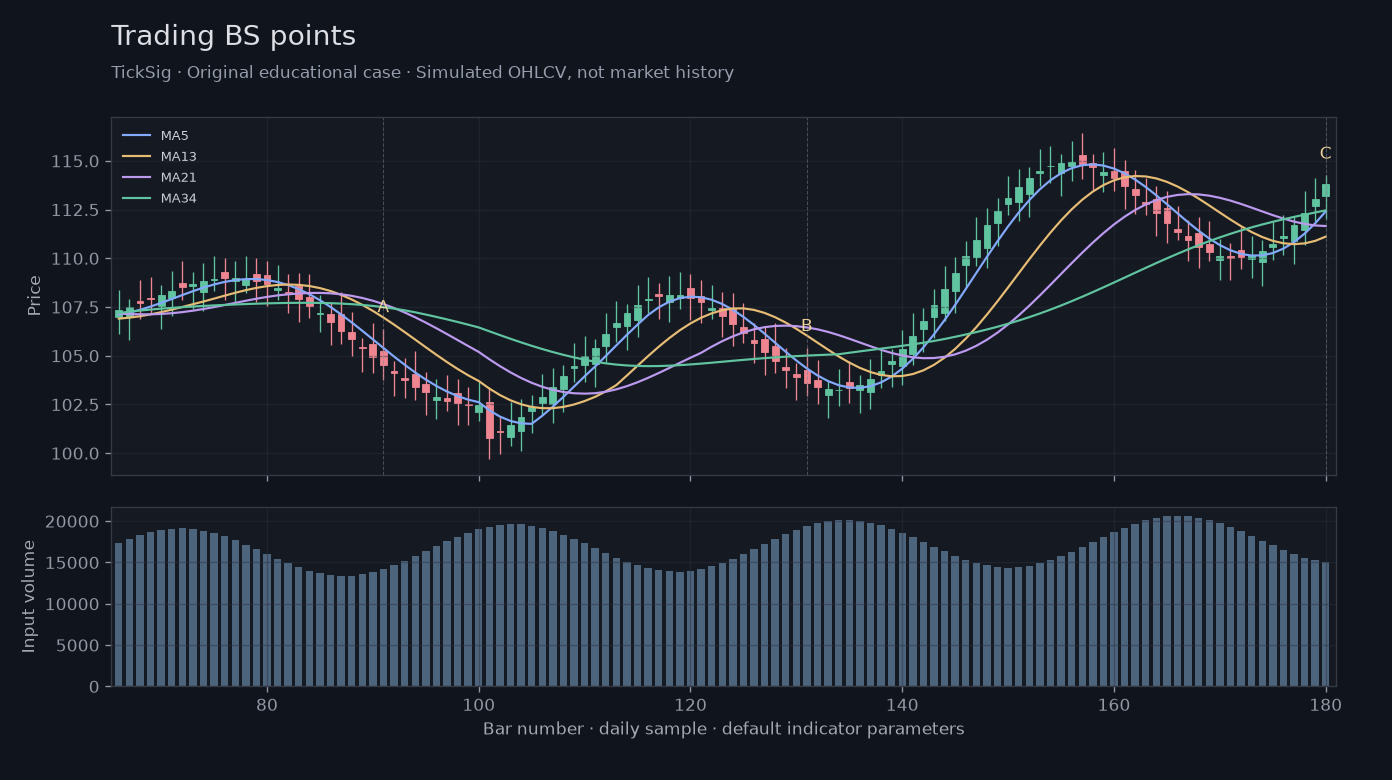1392x780 pixels.
Task: Click the Bar number x-axis caption
Action: tap(723, 729)
